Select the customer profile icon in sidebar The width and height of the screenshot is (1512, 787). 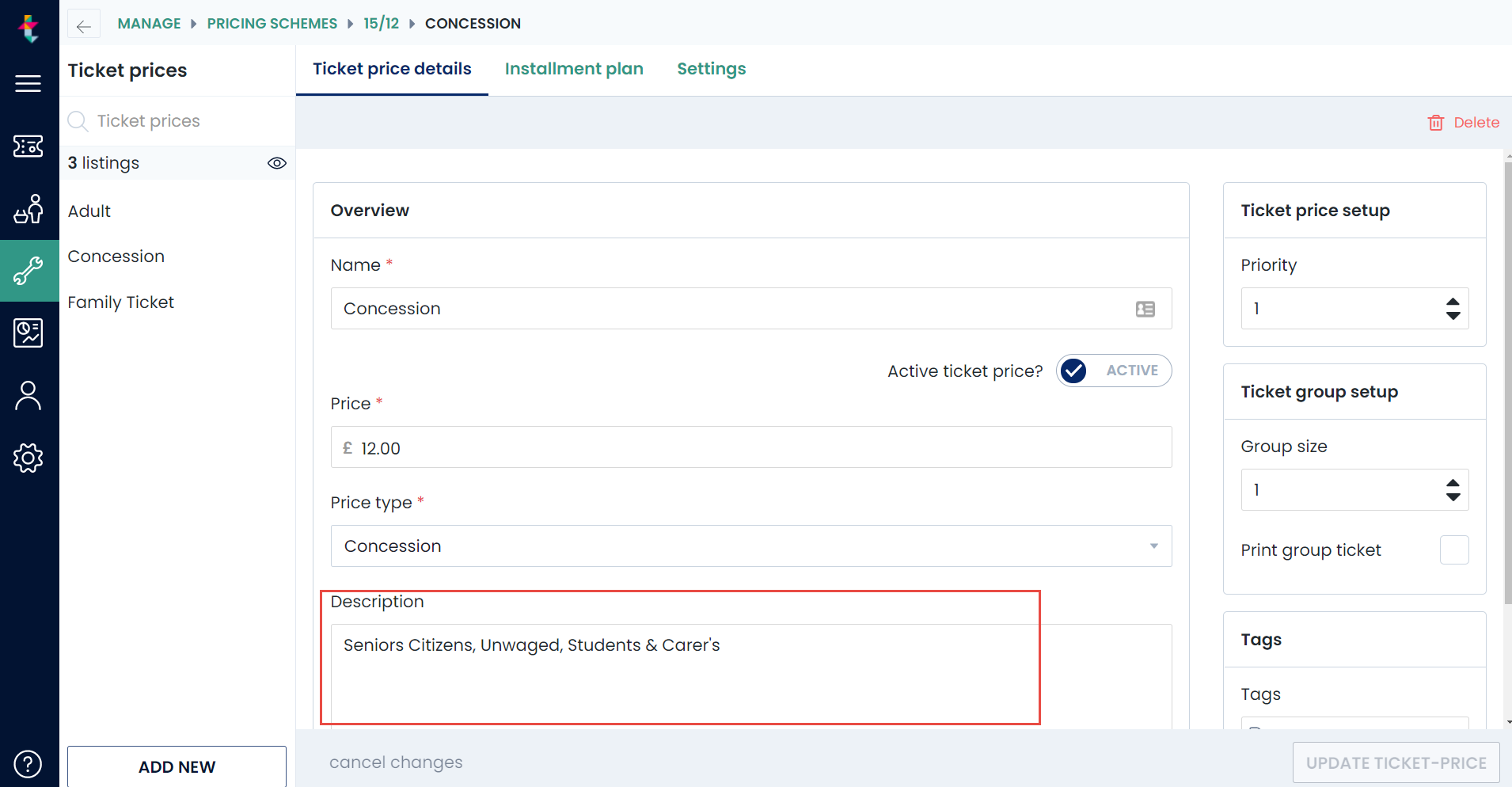28,394
